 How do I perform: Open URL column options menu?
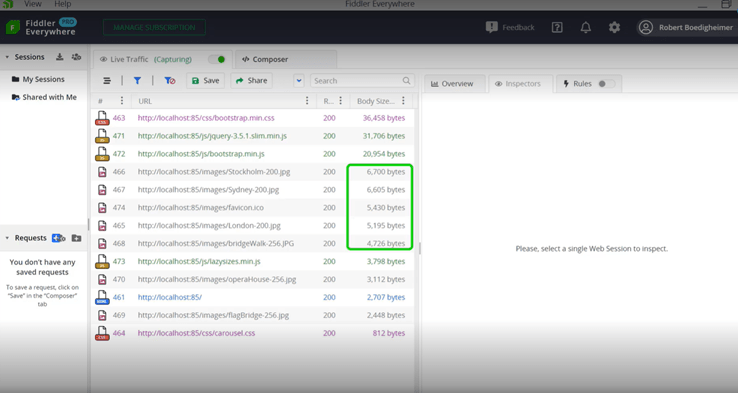tap(307, 101)
